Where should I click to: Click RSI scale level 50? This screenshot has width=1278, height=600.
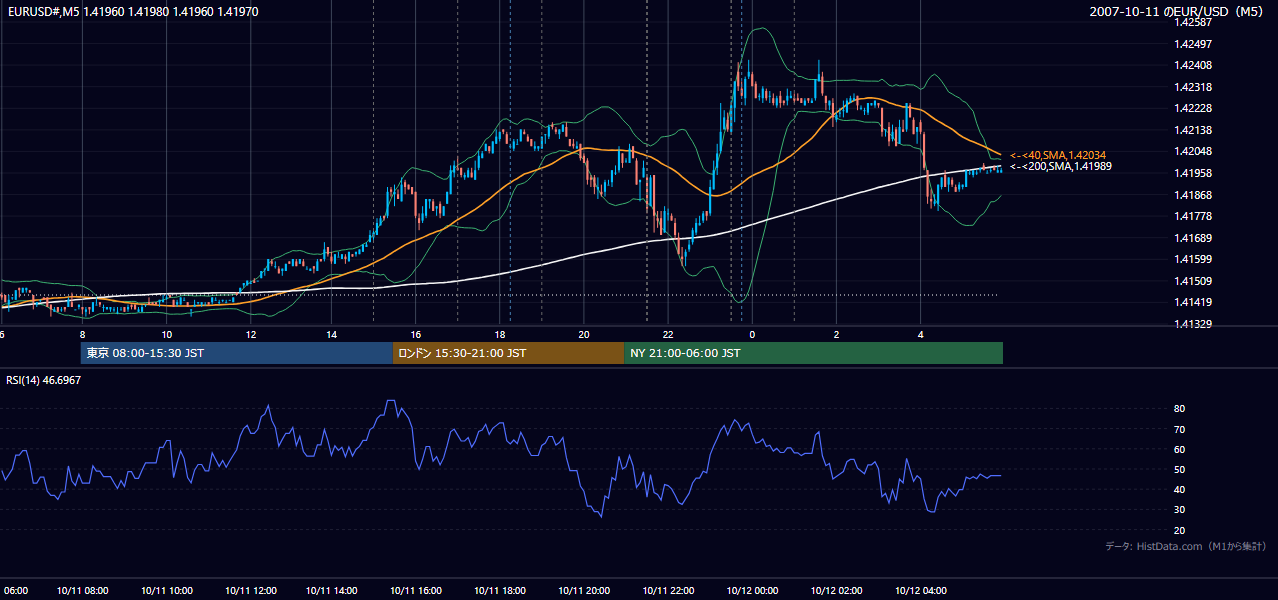1179,470
